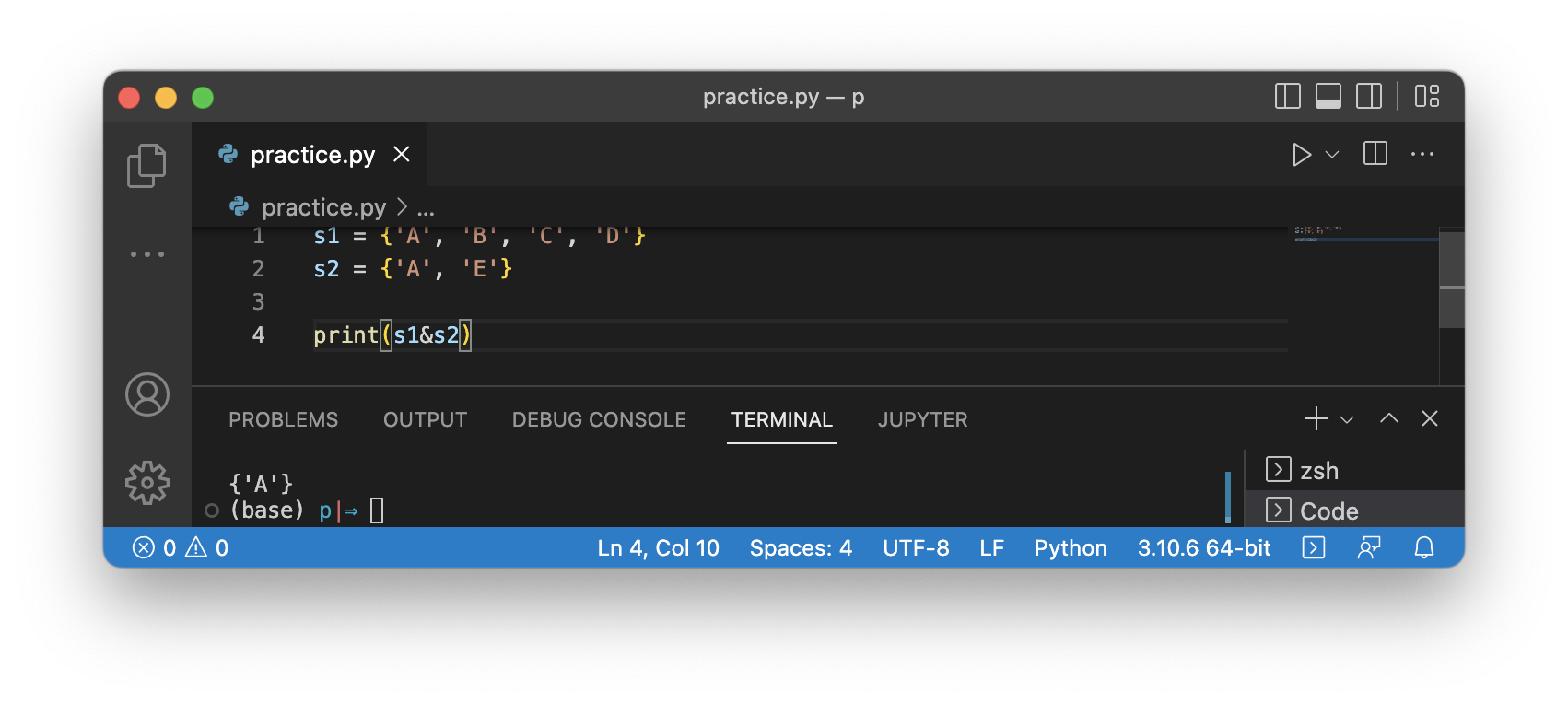Image resolution: width=1568 pixels, height=704 pixels.
Task: Switch to the DEBUG CONSOLE tab
Action: coord(599,420)
